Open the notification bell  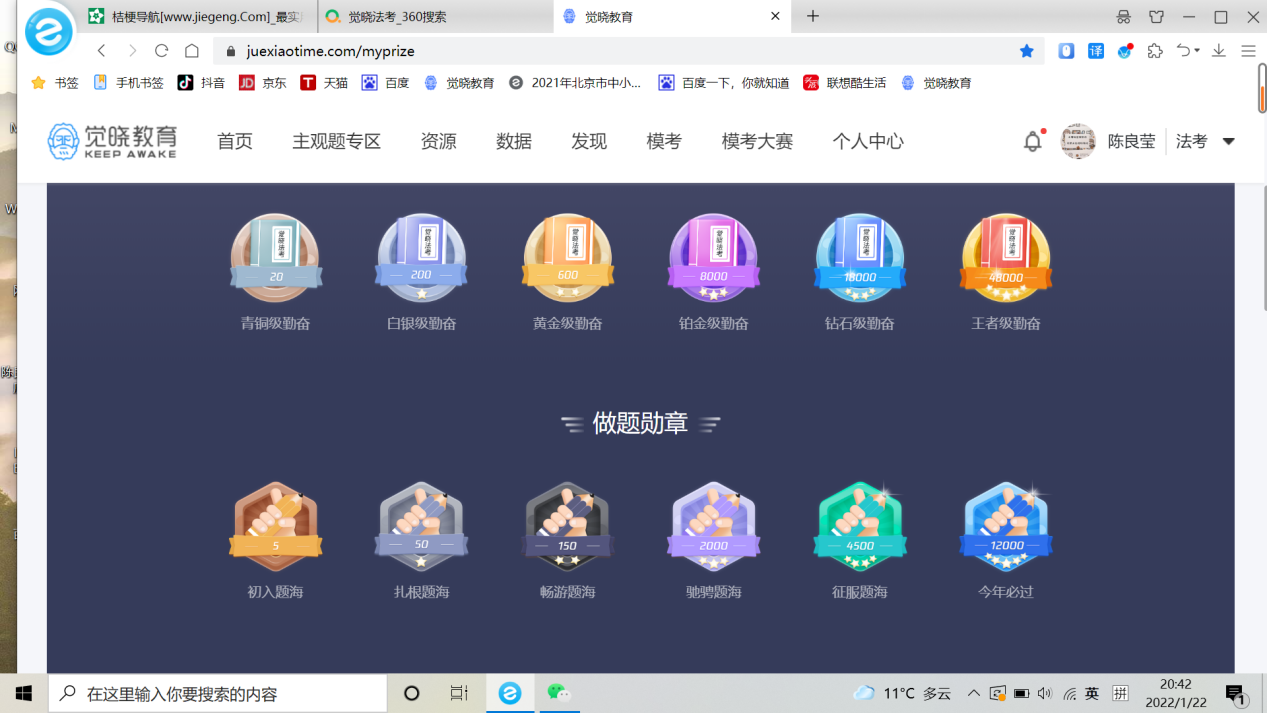1033,141
